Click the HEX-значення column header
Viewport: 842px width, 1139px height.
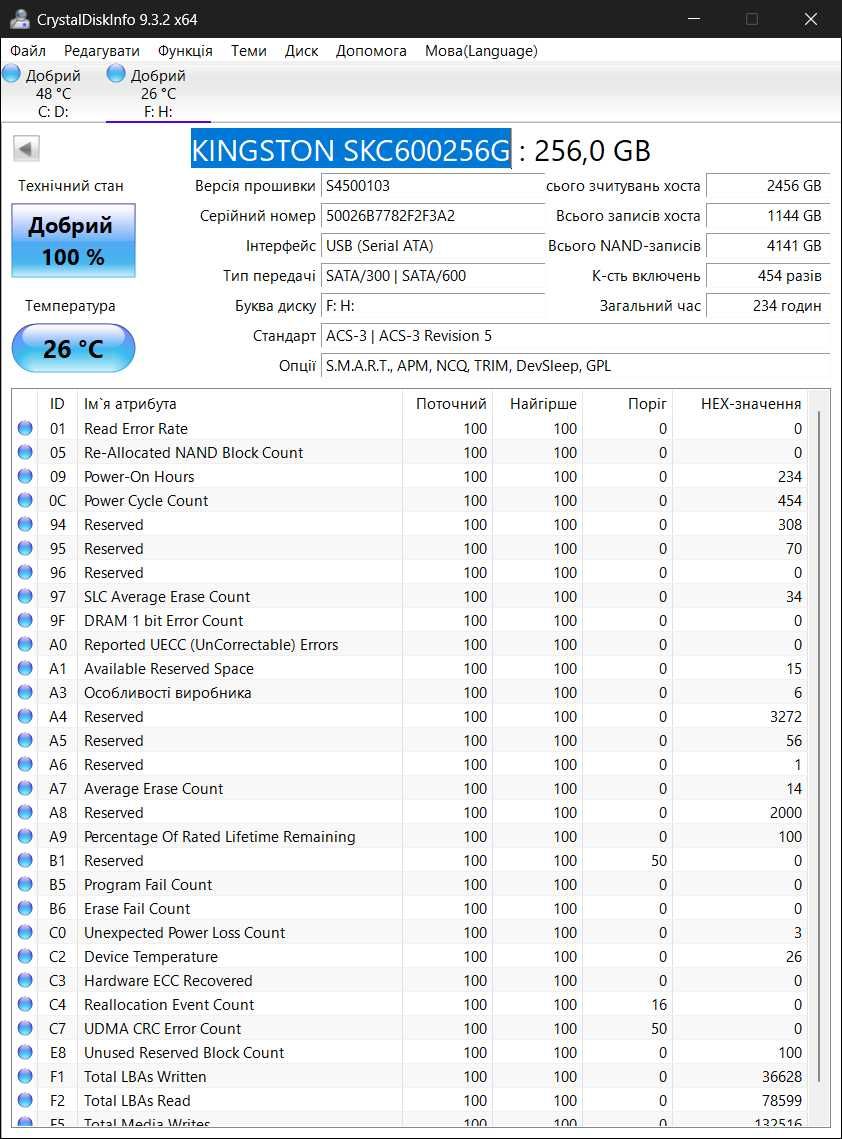coord(740,403)
